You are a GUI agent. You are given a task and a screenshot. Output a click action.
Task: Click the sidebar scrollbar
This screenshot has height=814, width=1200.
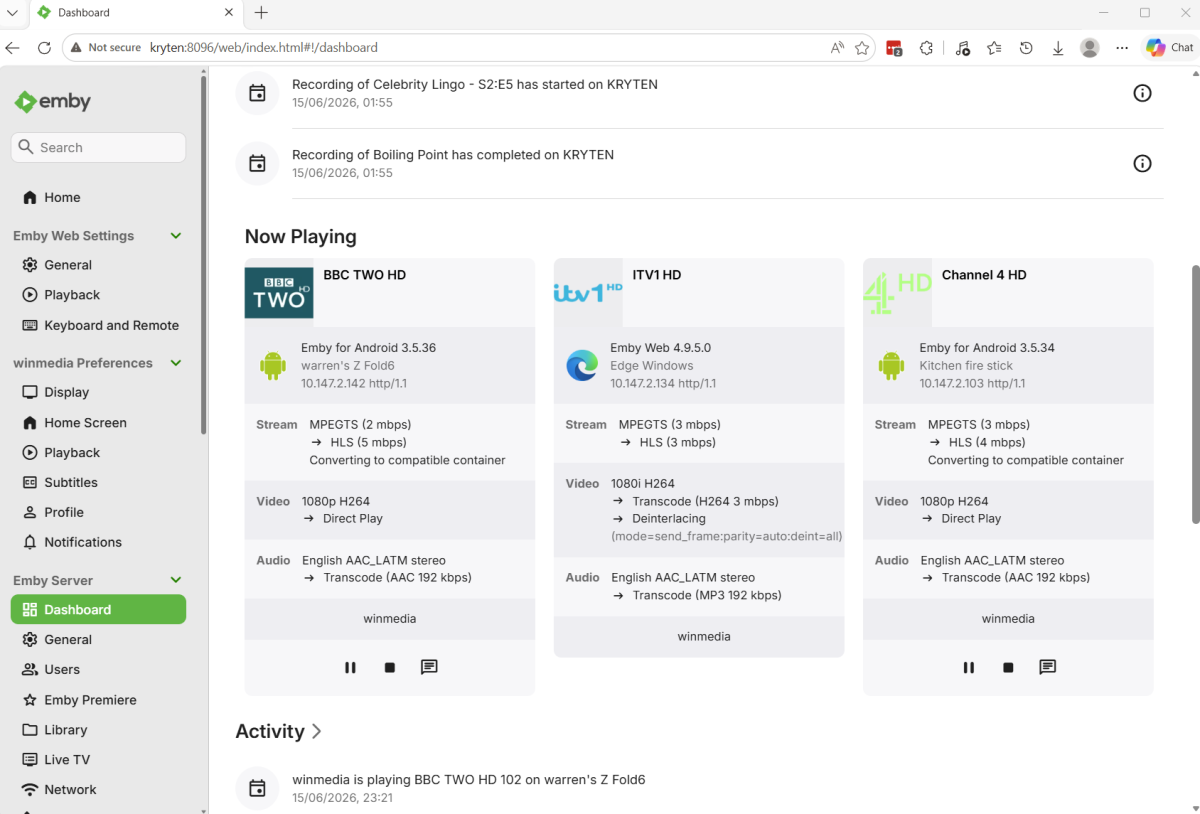(204, 255)
